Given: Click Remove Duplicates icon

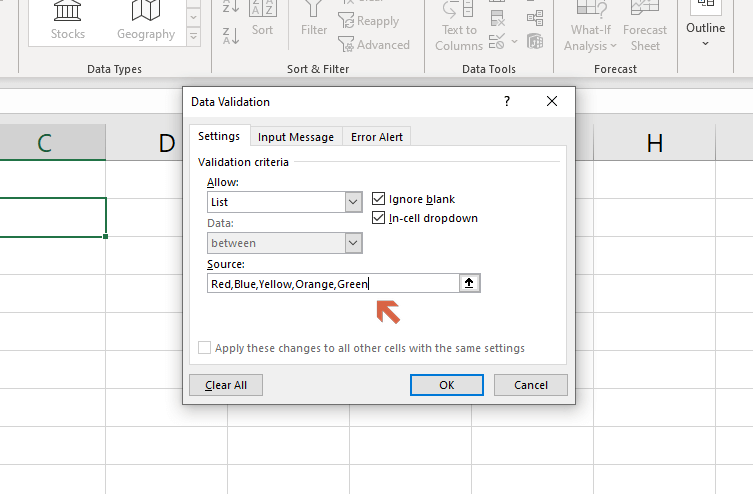Looking at the screenshot, I should [x=498, y=18].
